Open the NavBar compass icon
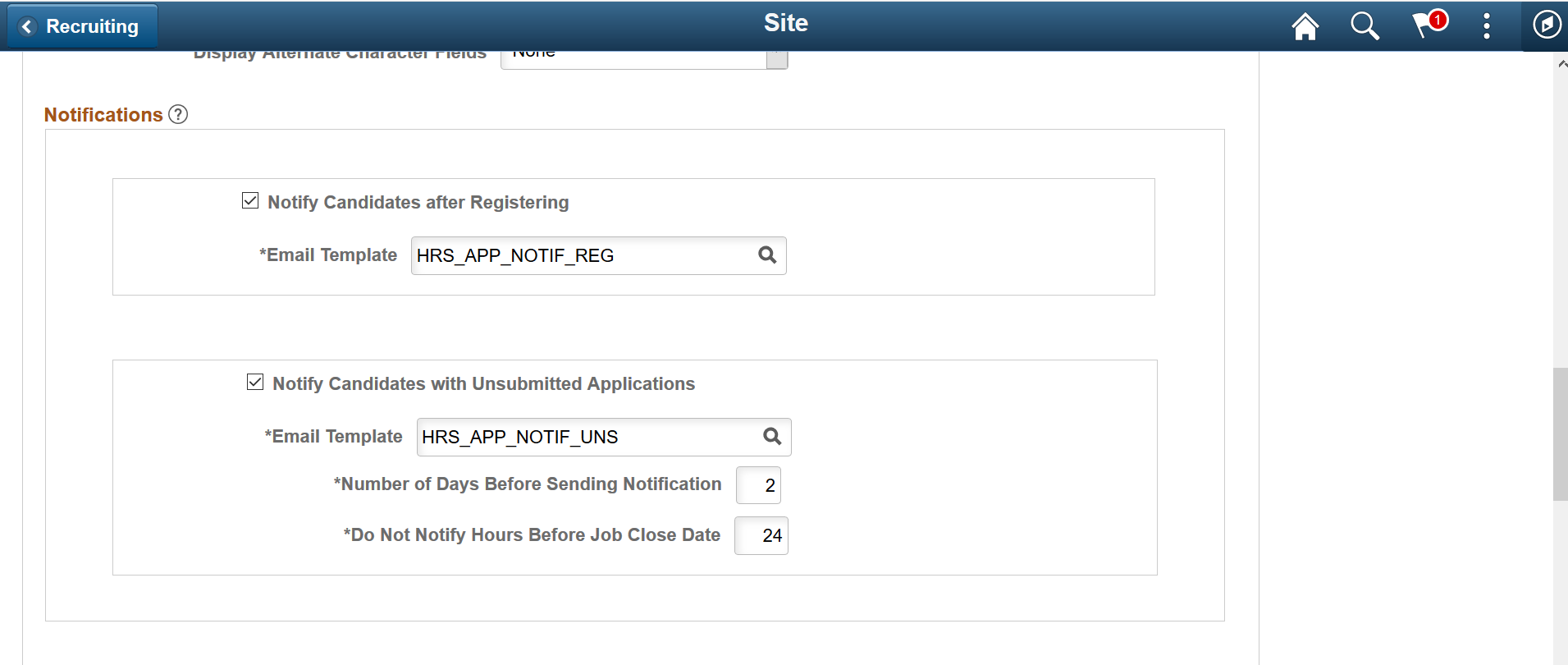 (x=1547, y=25)
